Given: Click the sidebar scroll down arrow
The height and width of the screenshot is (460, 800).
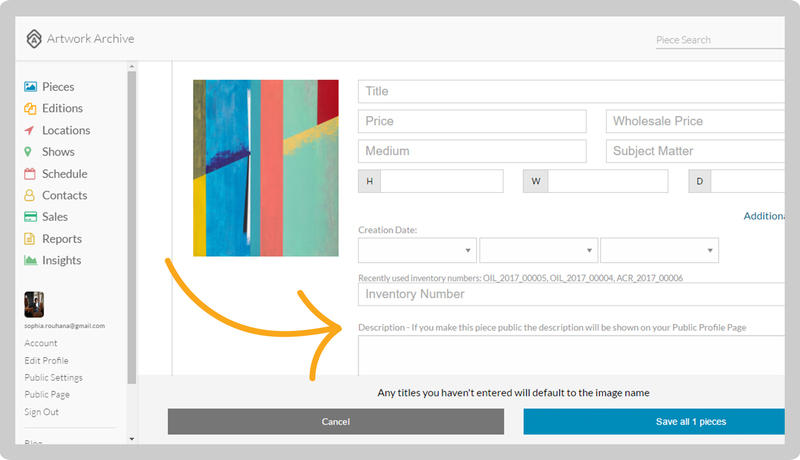Looking at the screenshot, I should (x=132, y=439).
